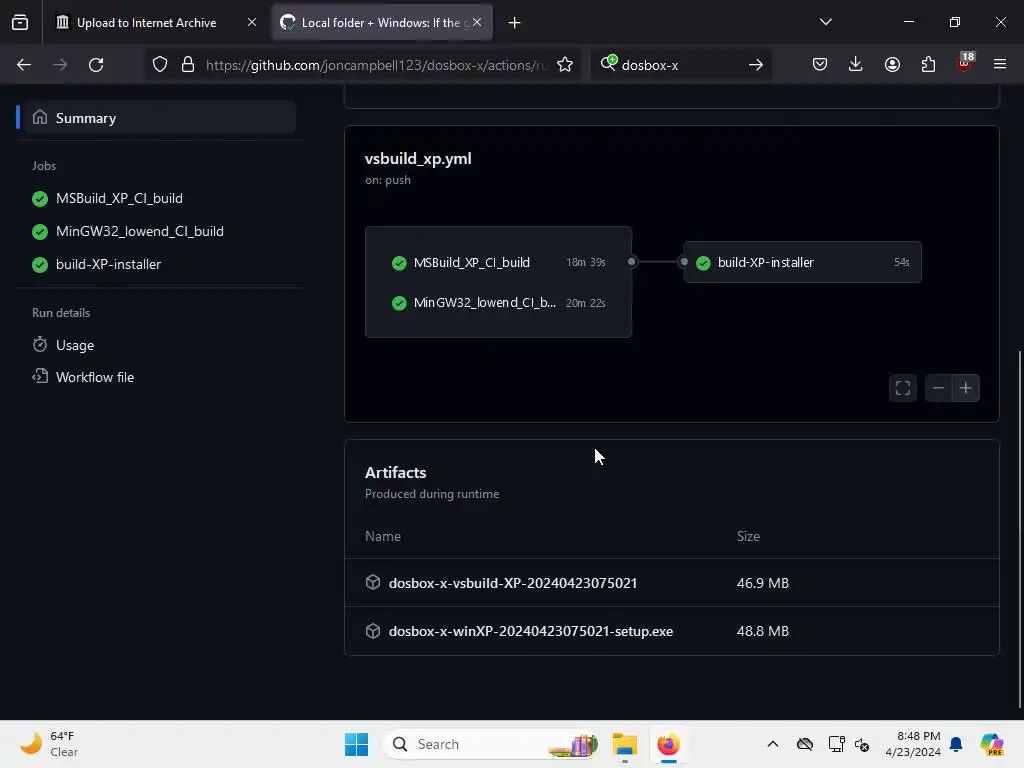Screen dimensions: 1024x768
Task: Open the Workflow file link
Action: point(95,377)
